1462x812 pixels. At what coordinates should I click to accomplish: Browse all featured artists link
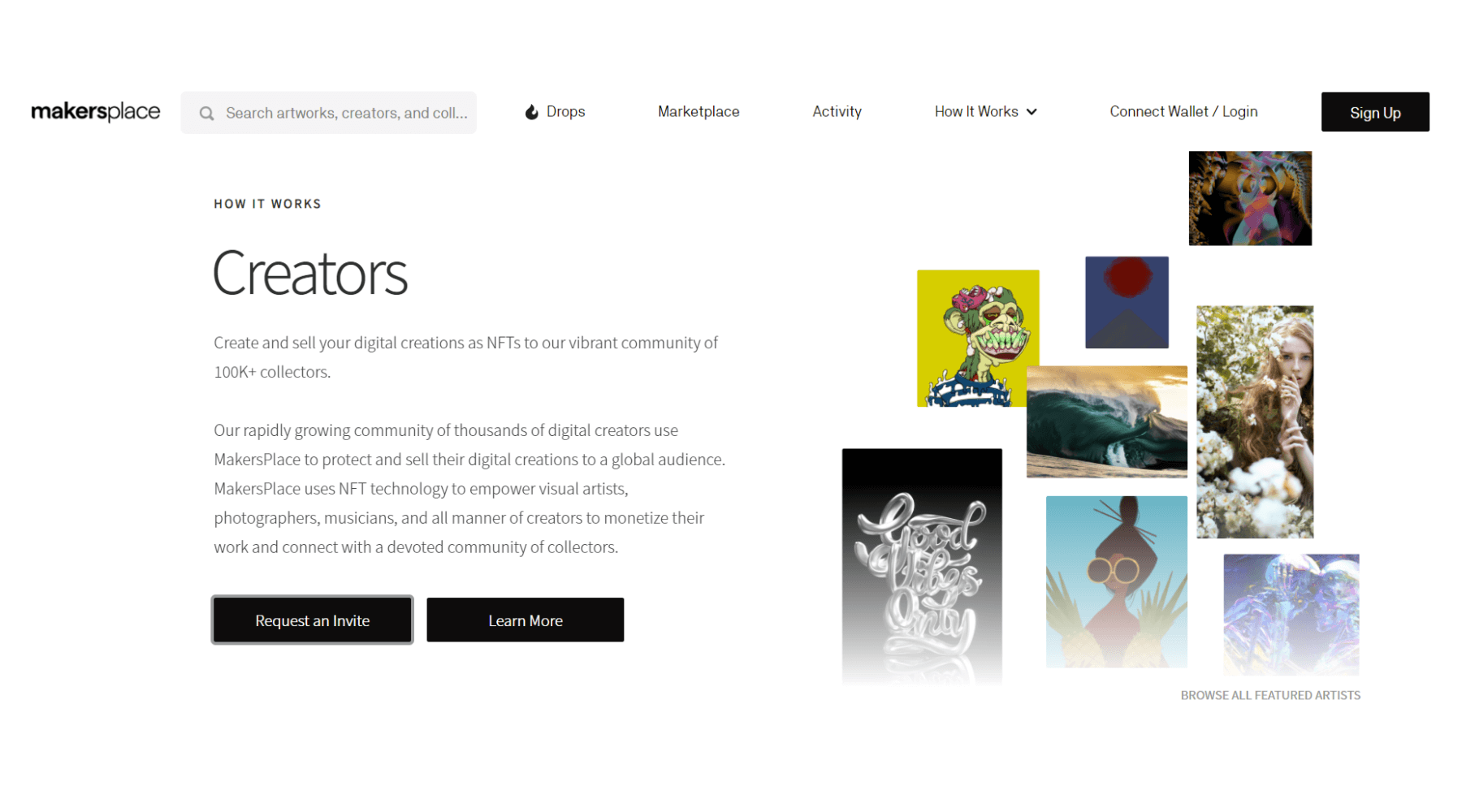1270,695
